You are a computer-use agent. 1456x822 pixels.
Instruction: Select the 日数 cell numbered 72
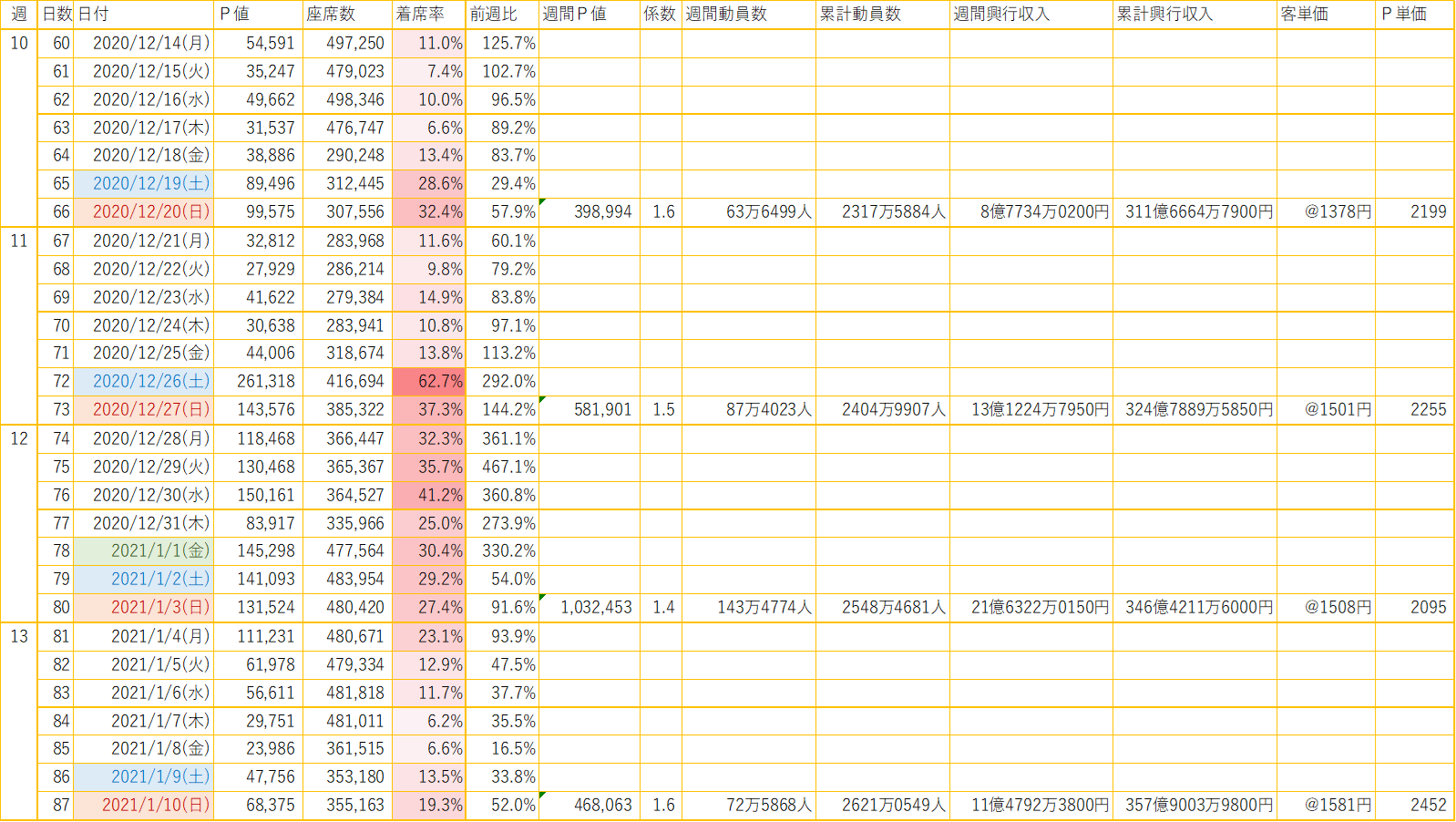pos(56,382)
